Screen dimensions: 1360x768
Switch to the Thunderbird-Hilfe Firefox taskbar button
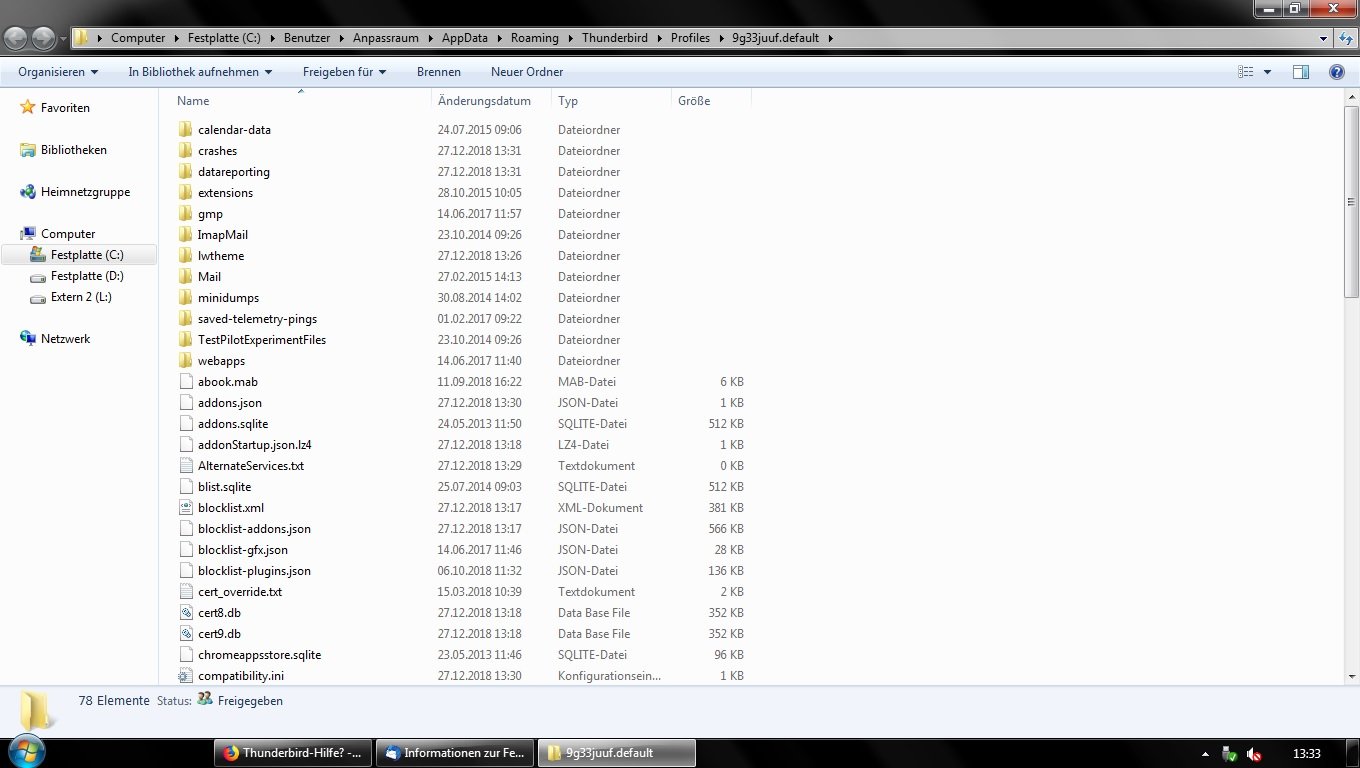pos(294,753)
